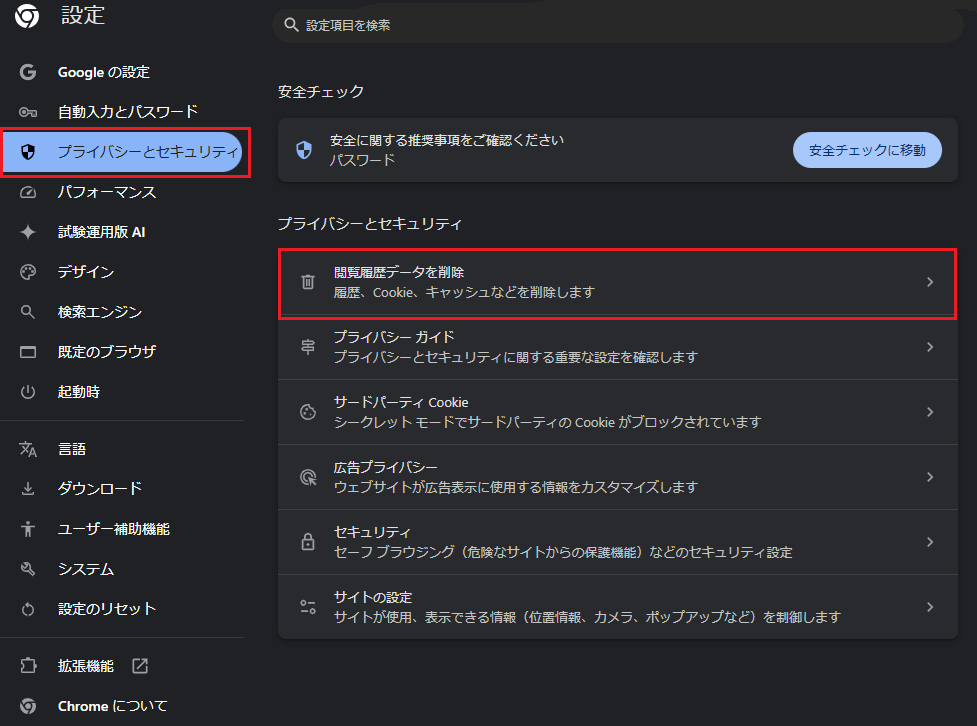Click the translate icon for 言語
977x726 pixels.
point(28,449)
